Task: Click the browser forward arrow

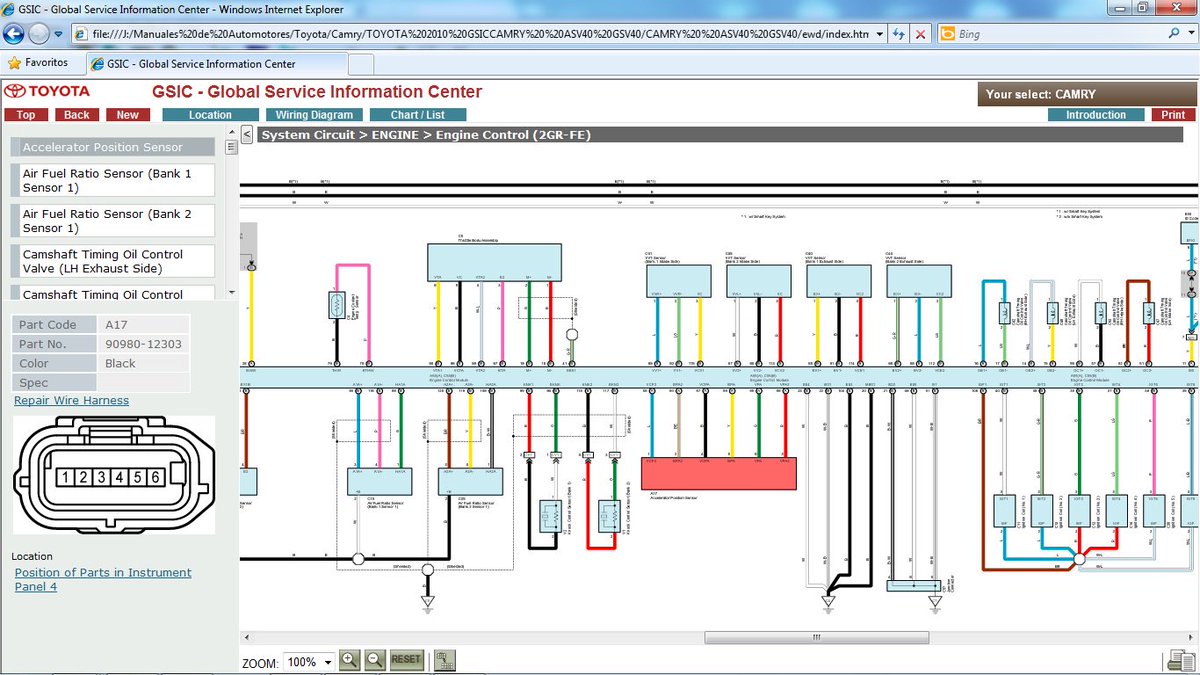Action: pos(39,33)
